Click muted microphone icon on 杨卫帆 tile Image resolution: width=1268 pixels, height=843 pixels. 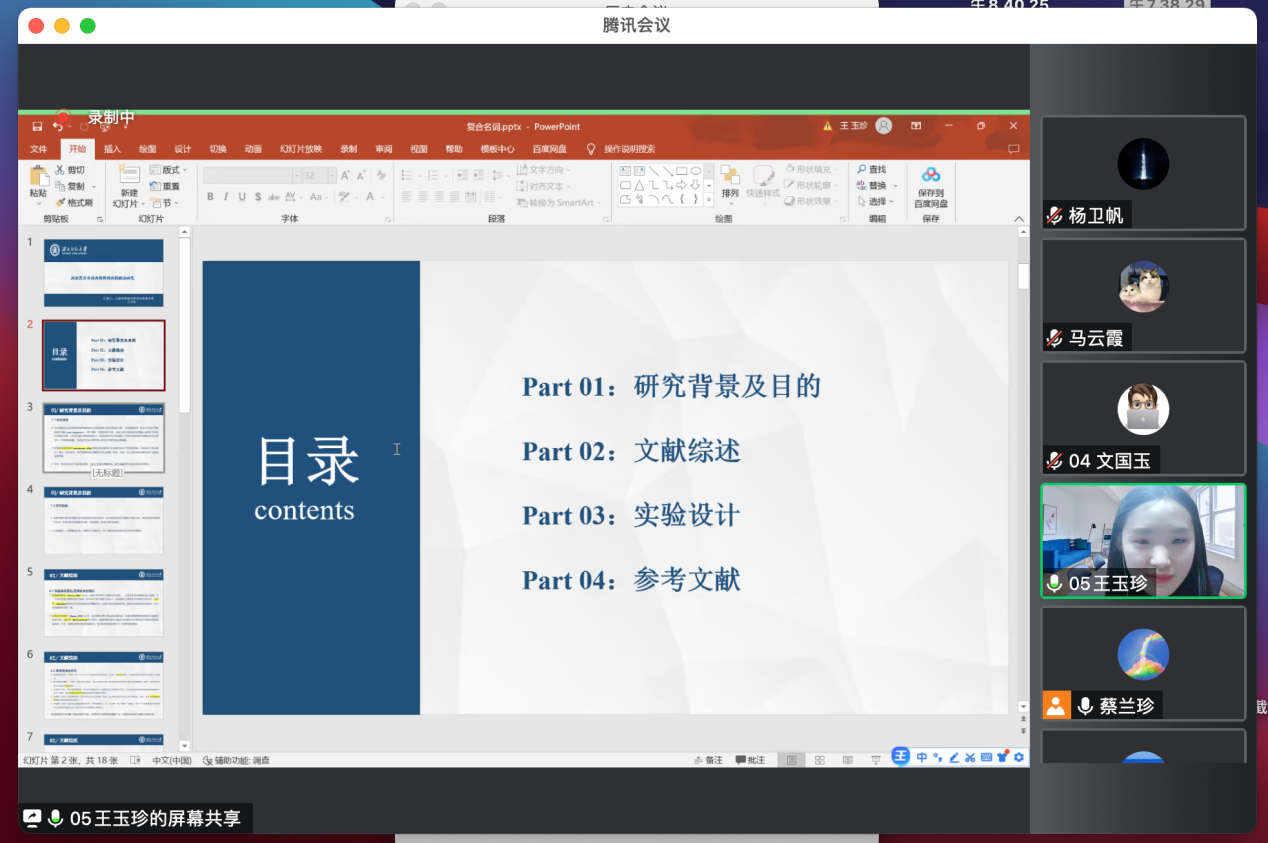click(x=1054, y=215)
